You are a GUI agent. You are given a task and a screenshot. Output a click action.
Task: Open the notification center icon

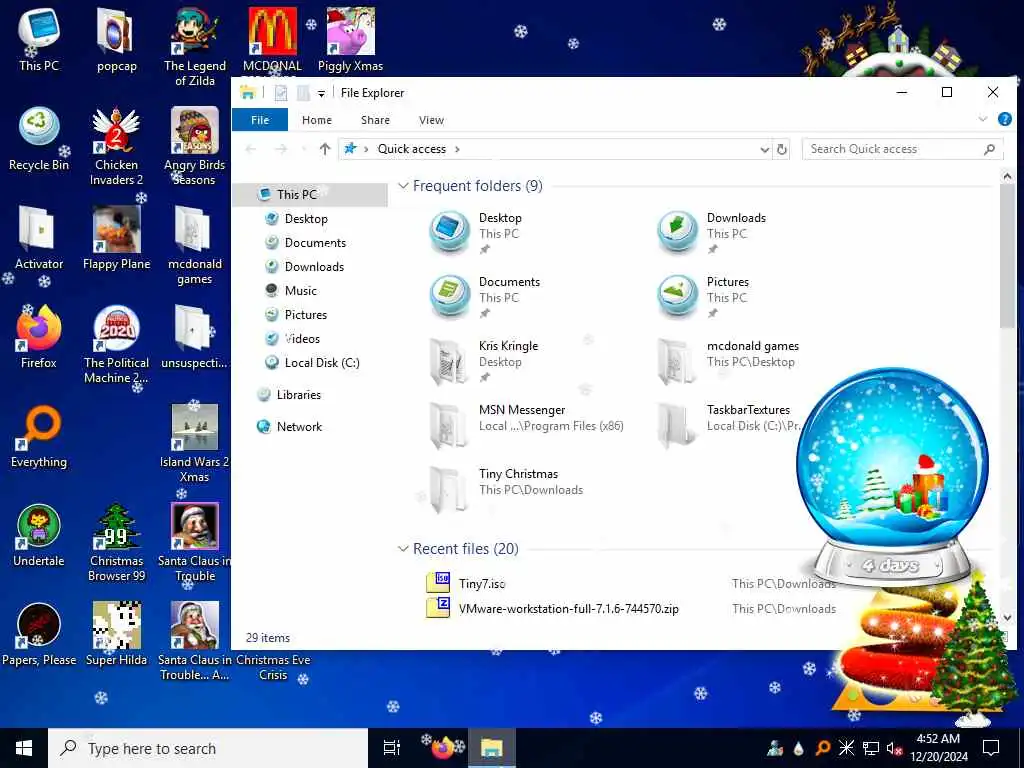coord(991,748)
